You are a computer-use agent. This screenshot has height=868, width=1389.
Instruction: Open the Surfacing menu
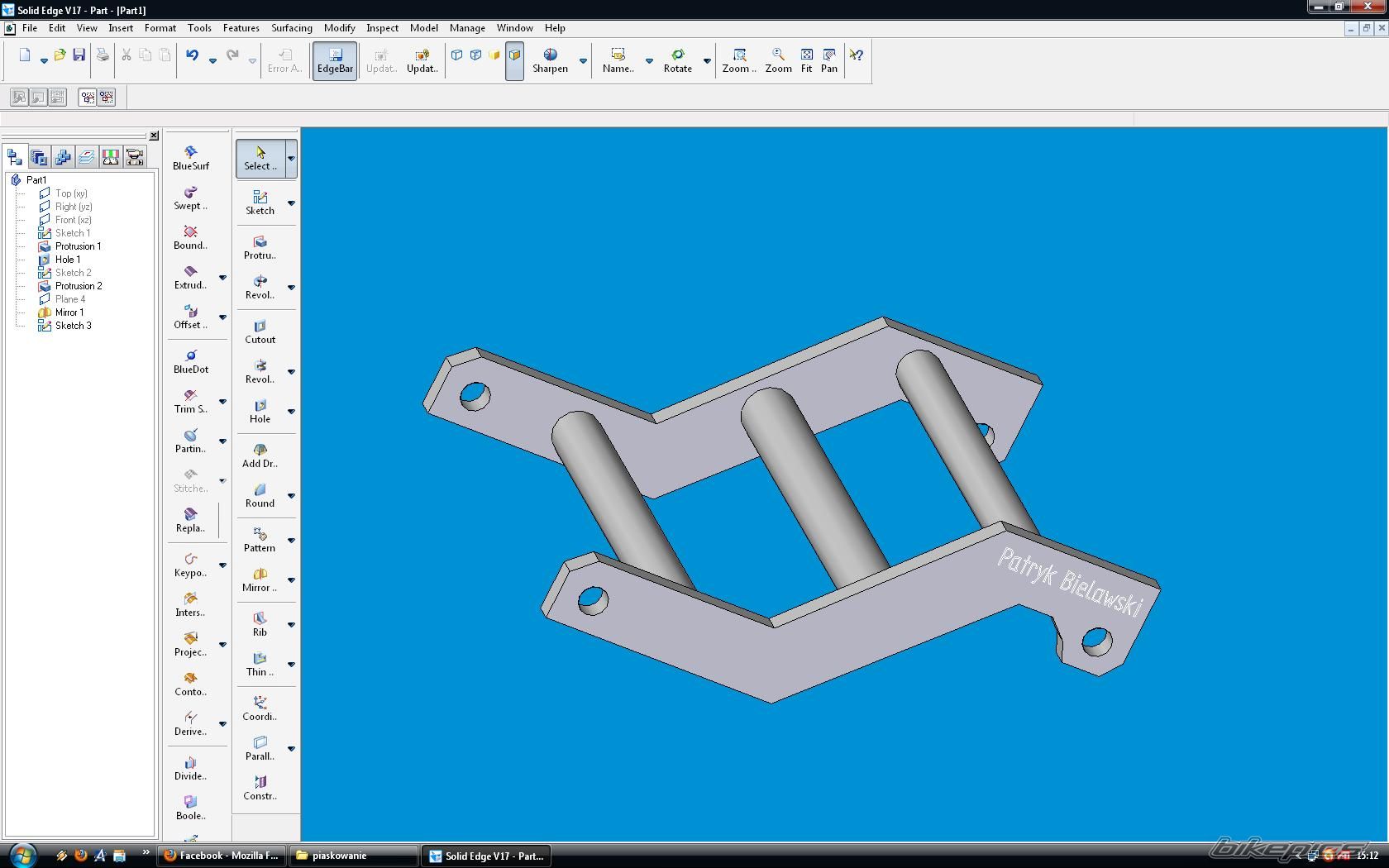291,28
